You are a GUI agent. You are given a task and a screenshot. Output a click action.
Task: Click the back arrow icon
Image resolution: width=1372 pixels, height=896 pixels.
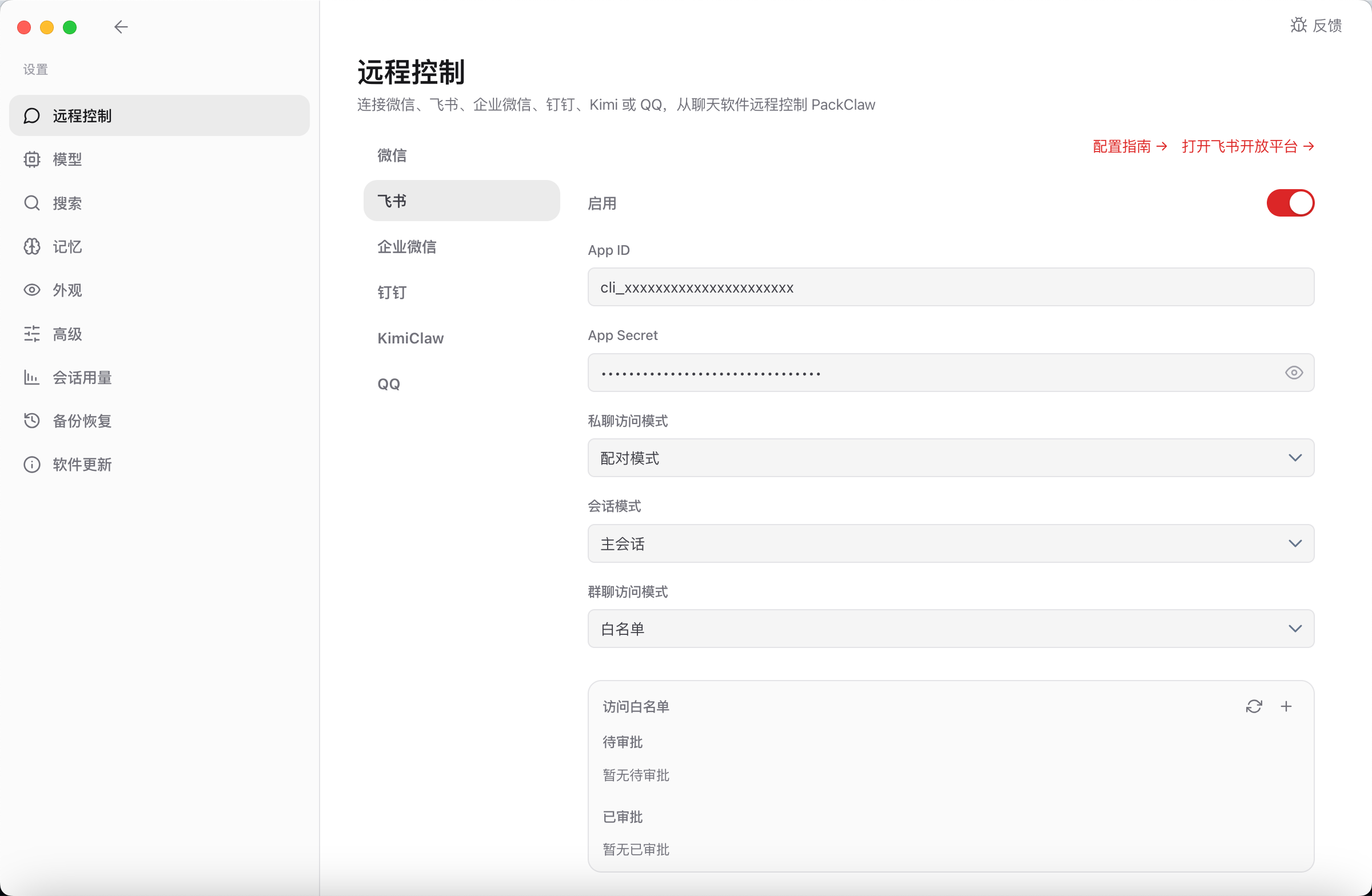pyautogui.click(x=121, y=26)
